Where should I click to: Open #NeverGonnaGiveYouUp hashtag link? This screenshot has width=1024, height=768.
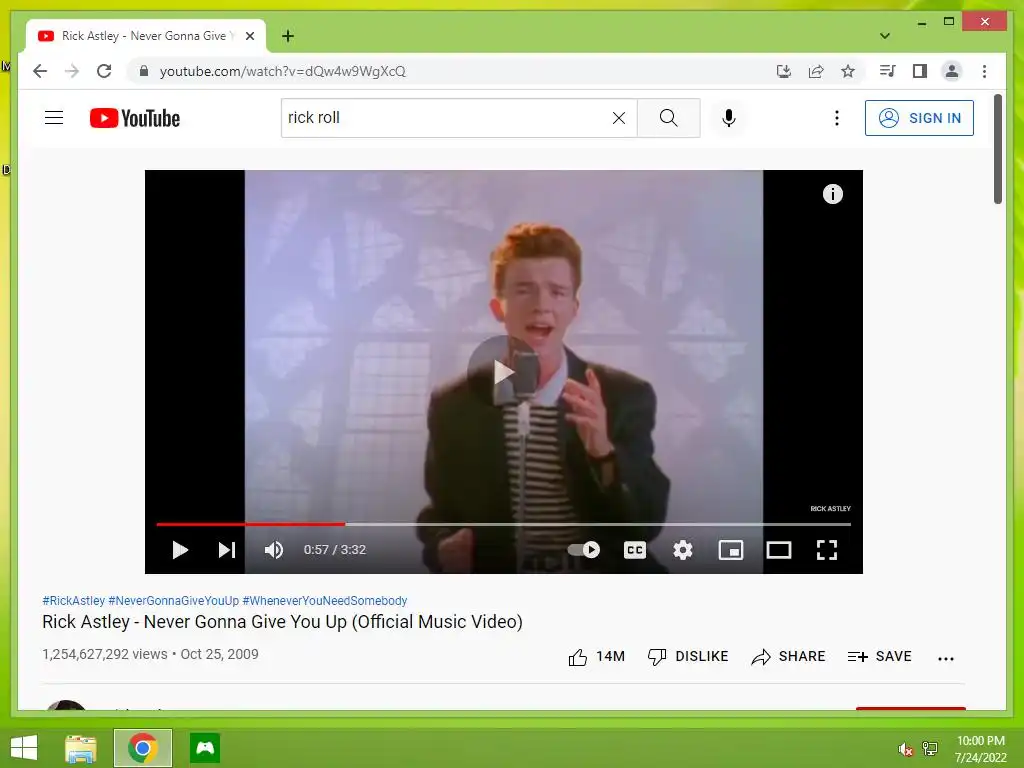click(x=174, y=600)
